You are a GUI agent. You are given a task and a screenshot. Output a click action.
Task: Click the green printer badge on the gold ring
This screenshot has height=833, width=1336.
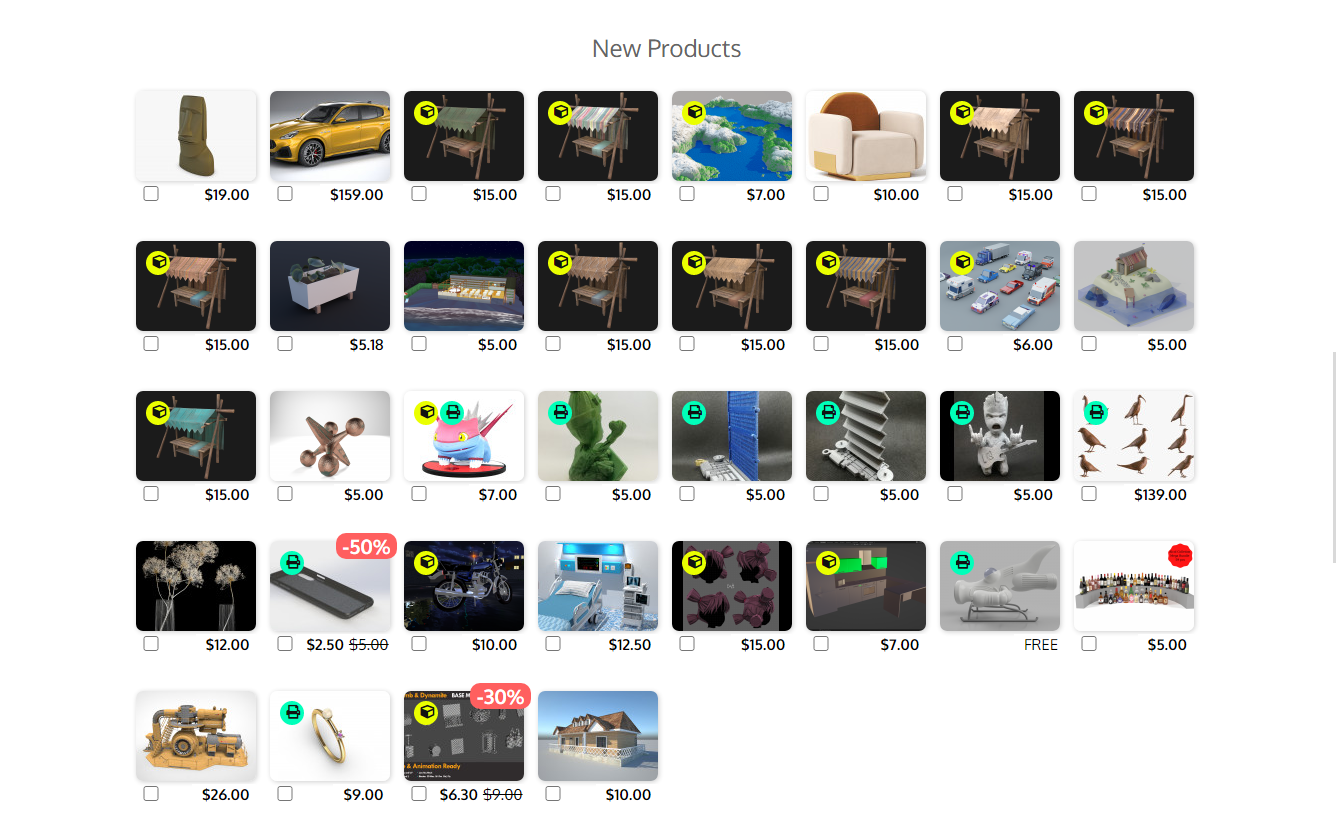292,713
